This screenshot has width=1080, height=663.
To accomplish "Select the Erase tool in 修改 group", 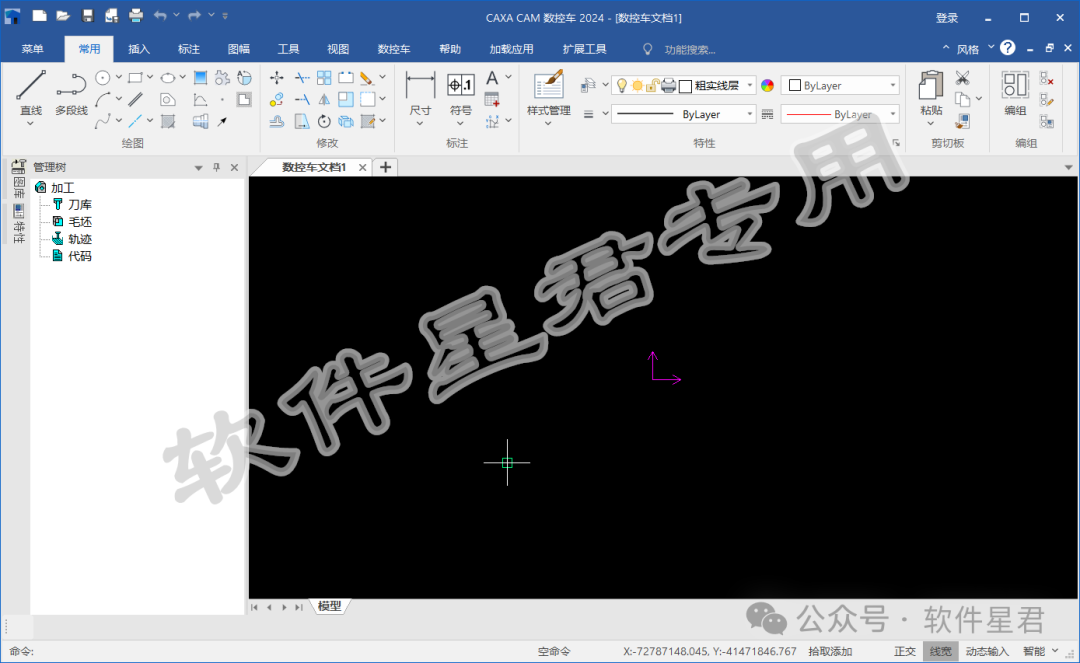I will pyautogui.click(x=367, y=78).
